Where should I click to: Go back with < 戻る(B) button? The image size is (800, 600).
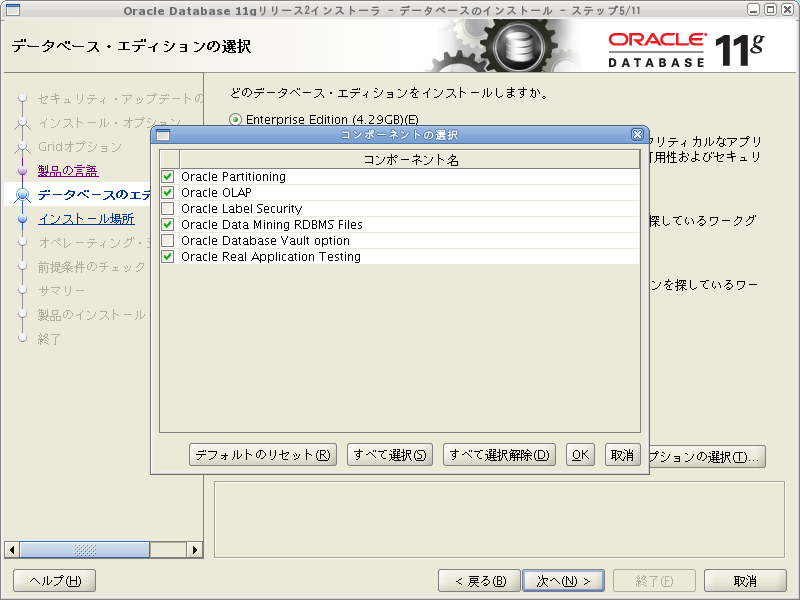pyautogui.click(x=480, y=581)
